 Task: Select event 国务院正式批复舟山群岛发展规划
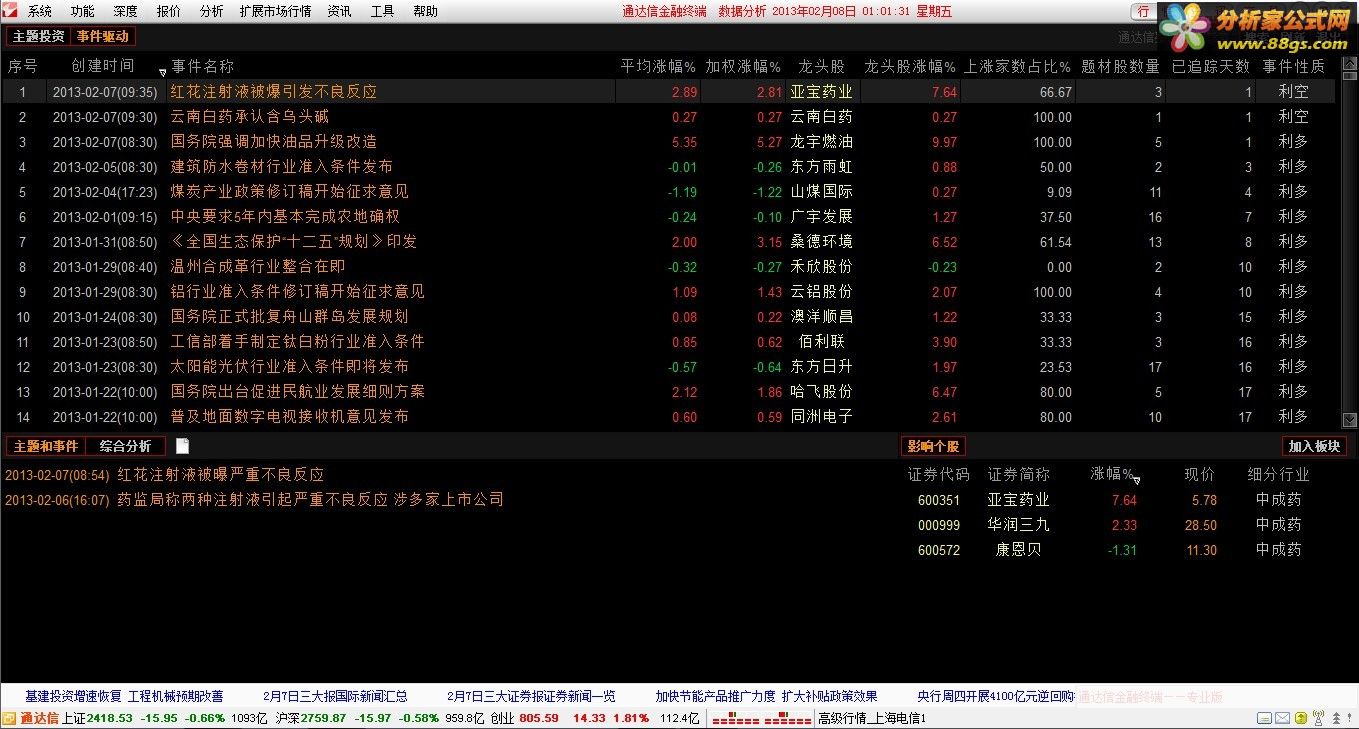pos(290,316)
